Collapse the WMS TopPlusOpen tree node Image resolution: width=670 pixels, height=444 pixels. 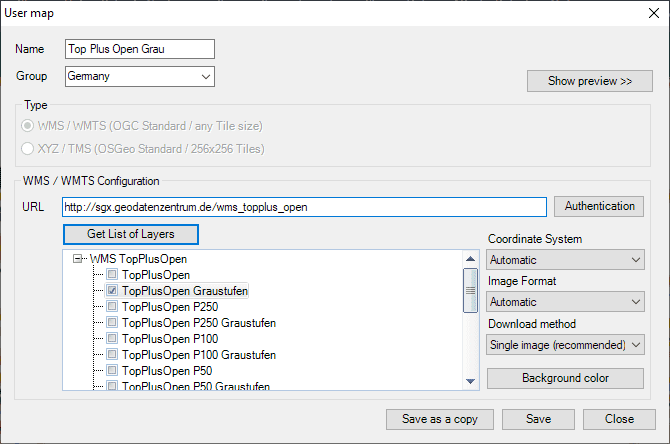click(77, 259)
